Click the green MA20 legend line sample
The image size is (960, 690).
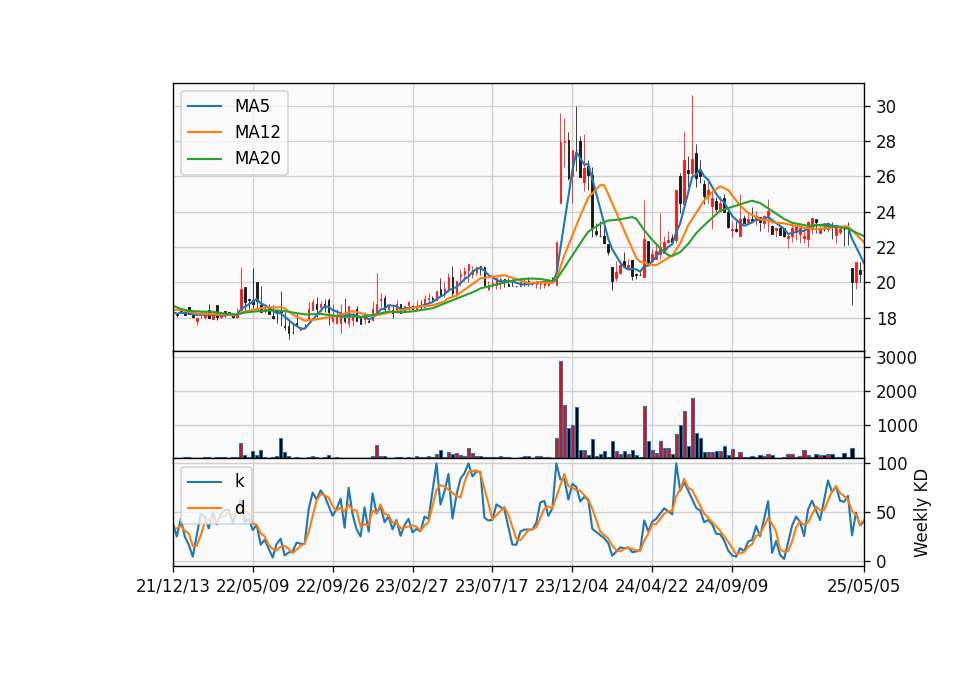pyautogui.click(x=204, y=158)
